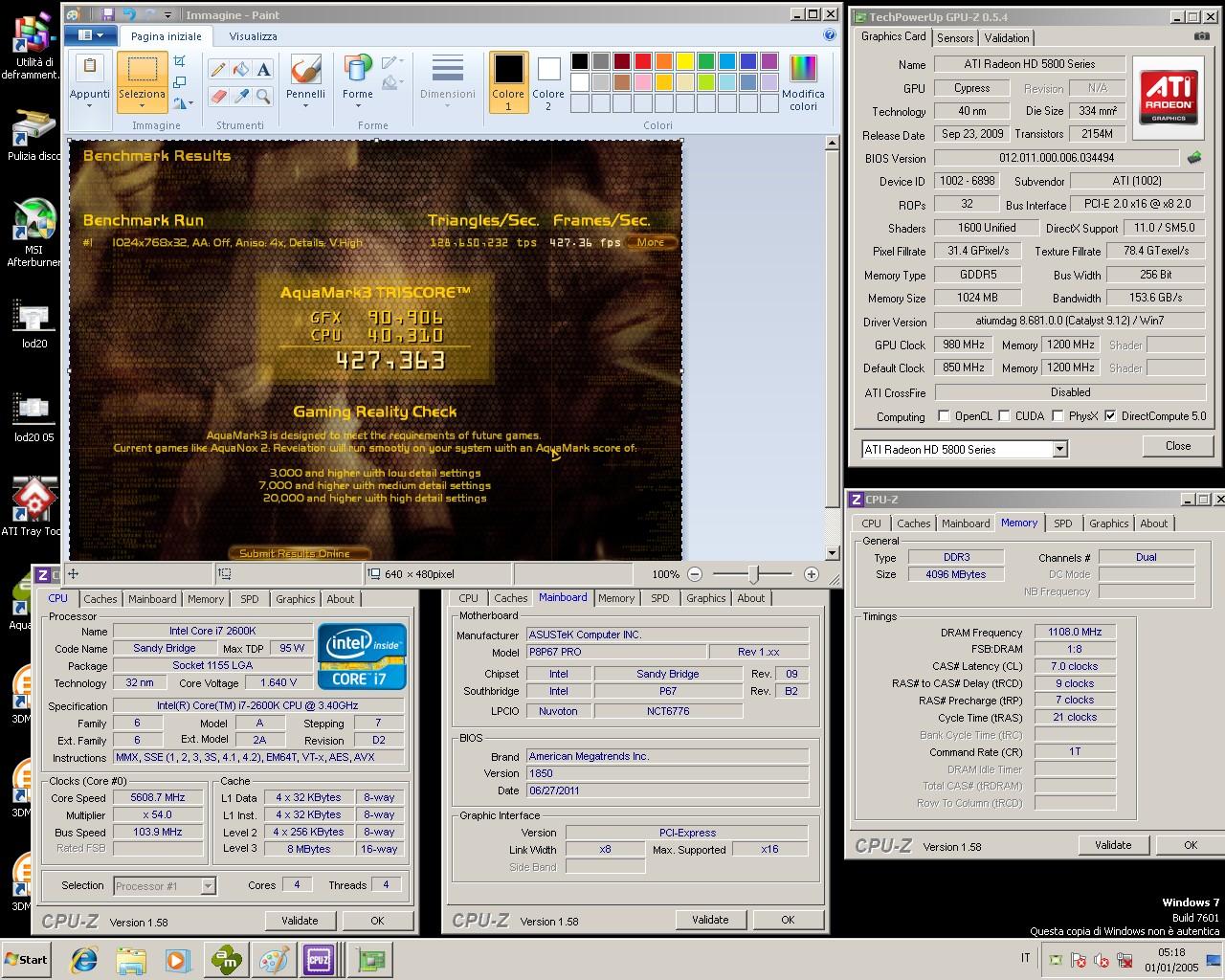Click the BIOS save icon in GPU-Z

(1194, 157)
